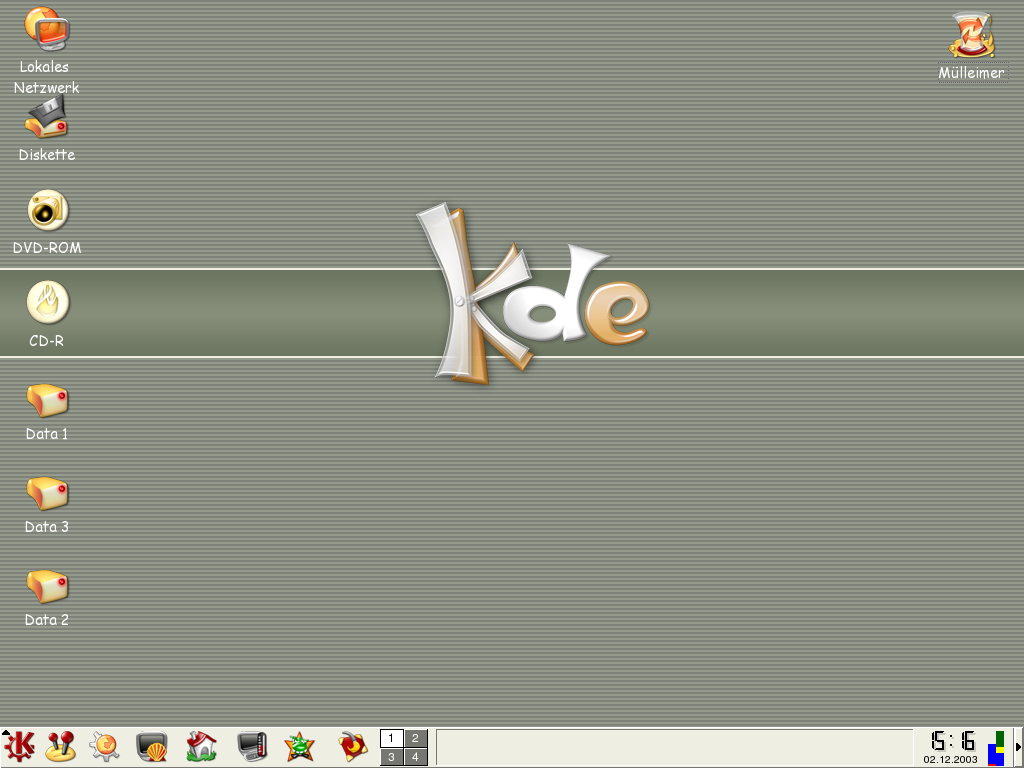Switch to virtual desktop 3
Image resolution: width=1024 pixels, height=768 pixels.
point(391,757)
